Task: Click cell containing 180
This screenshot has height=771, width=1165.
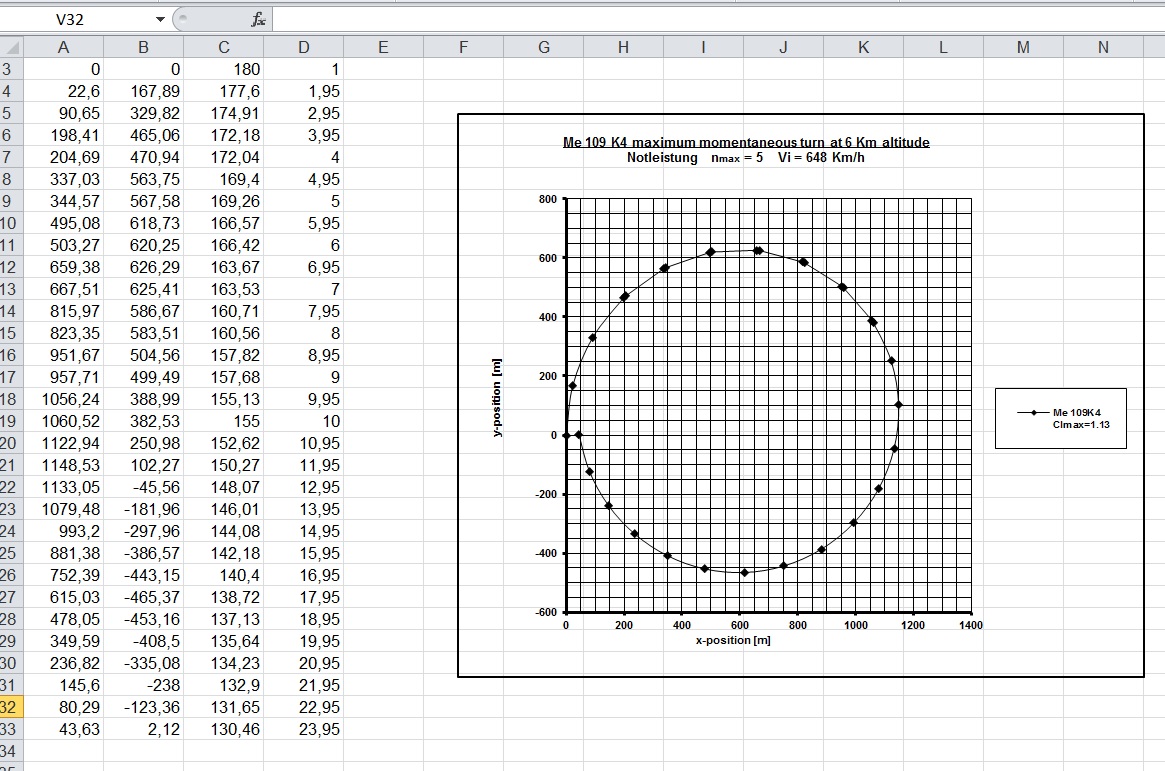Action: [x=224, y=69]
